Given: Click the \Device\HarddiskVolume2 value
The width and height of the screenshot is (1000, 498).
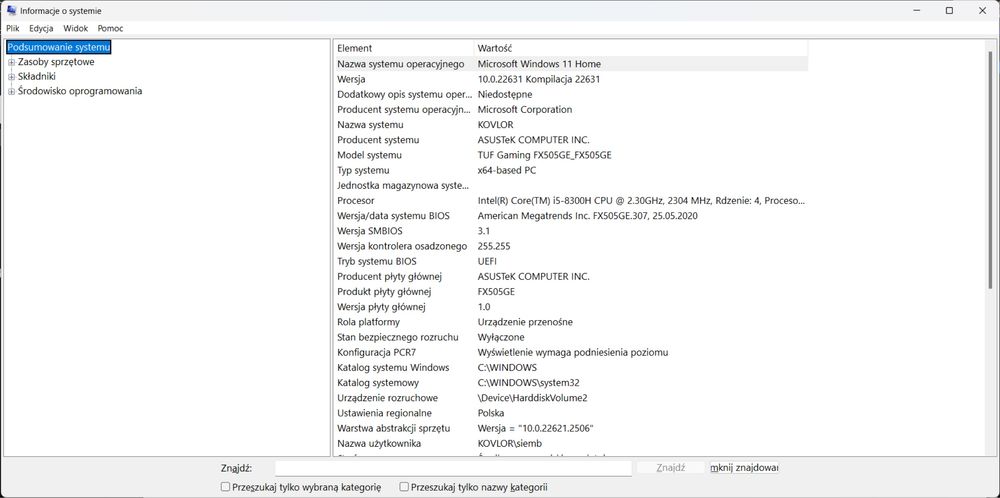Looking at the screenshot, I should pos(533,398).
